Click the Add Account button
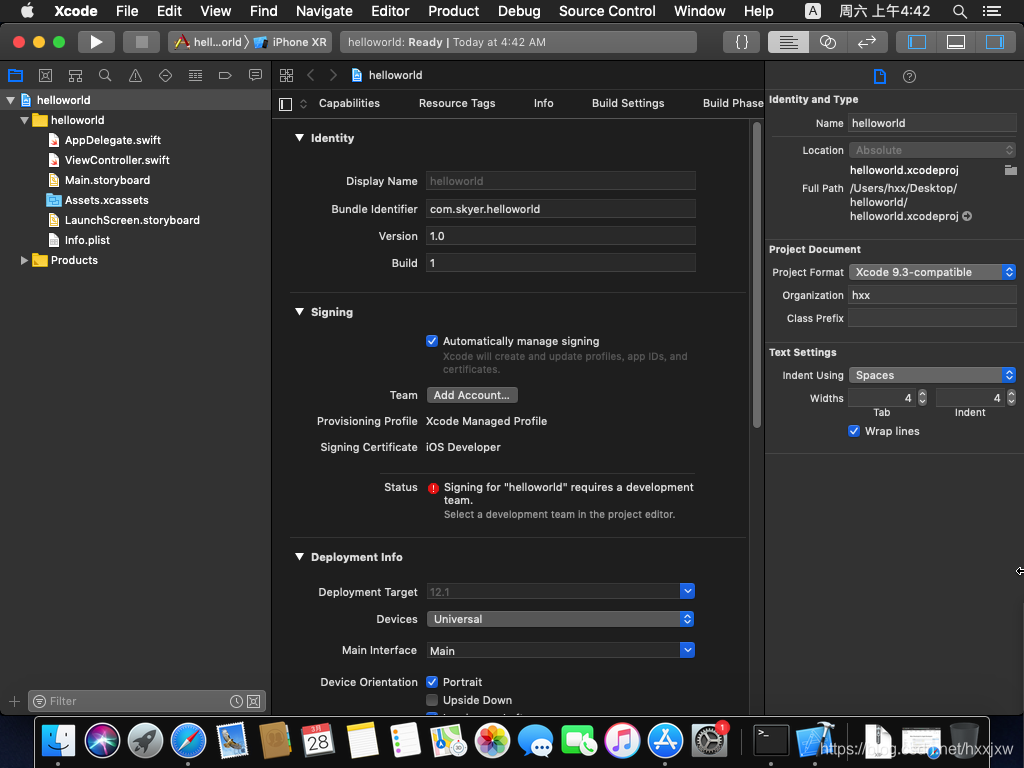 pyautogui.click(x=472, y=395)
